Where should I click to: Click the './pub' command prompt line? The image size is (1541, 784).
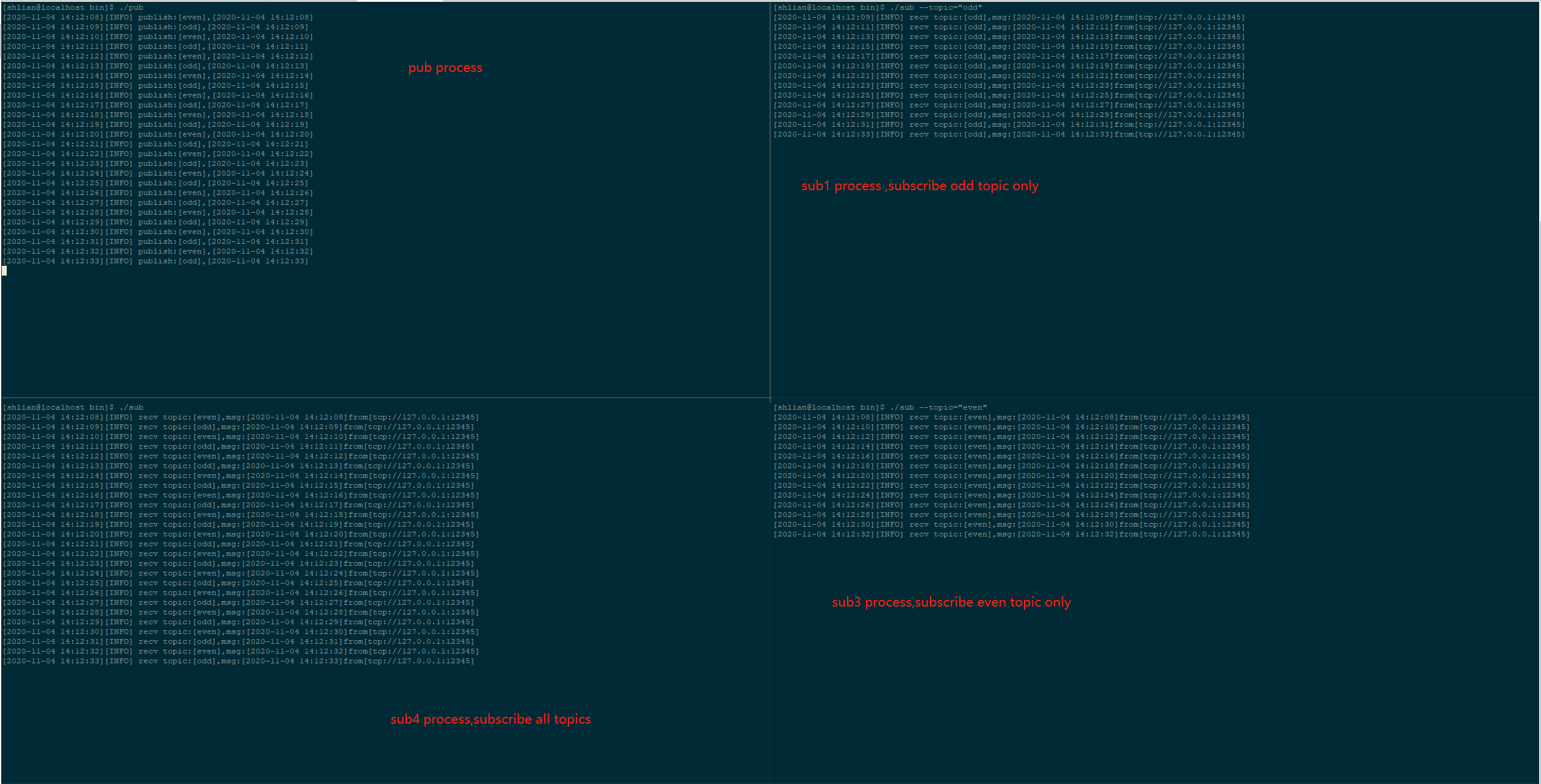(x=73, y=8)
